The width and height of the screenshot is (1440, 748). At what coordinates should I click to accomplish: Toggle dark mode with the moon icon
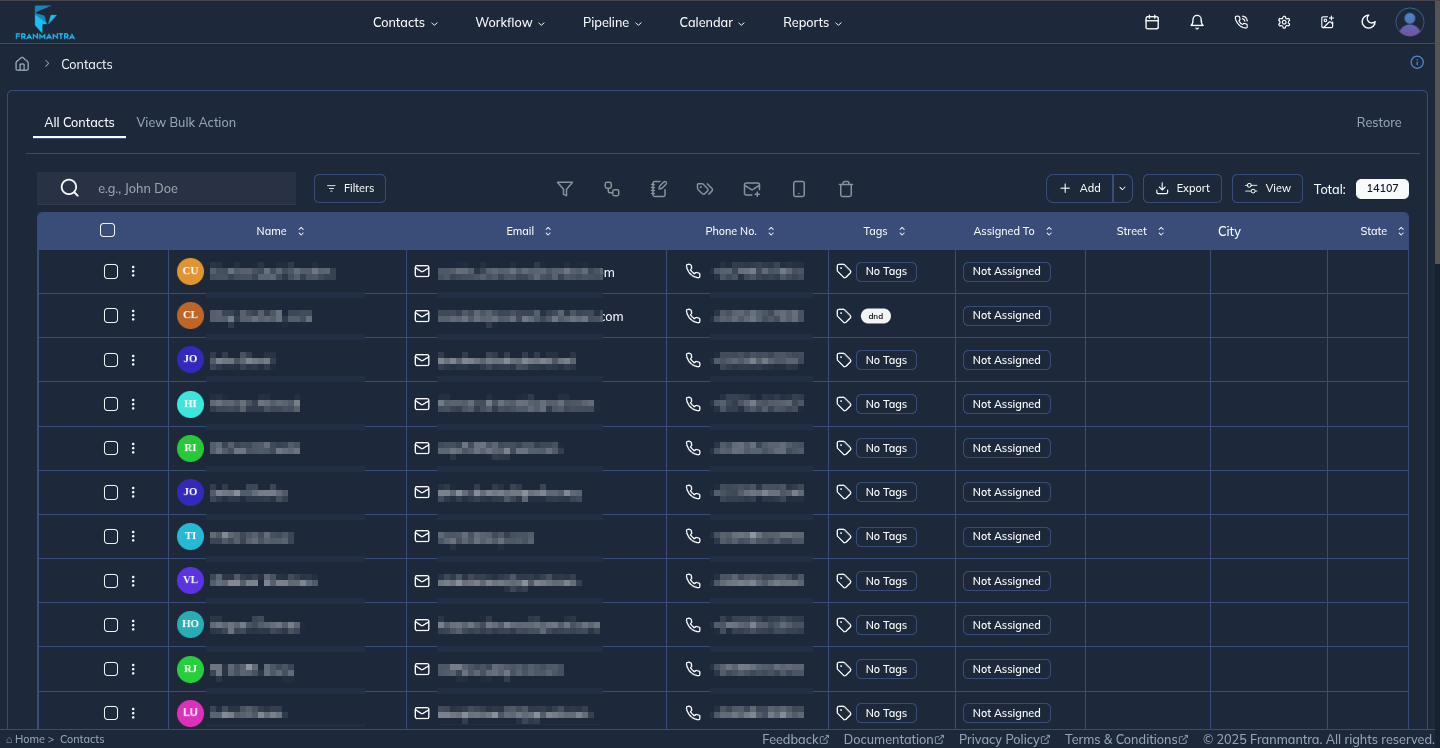1368,21
